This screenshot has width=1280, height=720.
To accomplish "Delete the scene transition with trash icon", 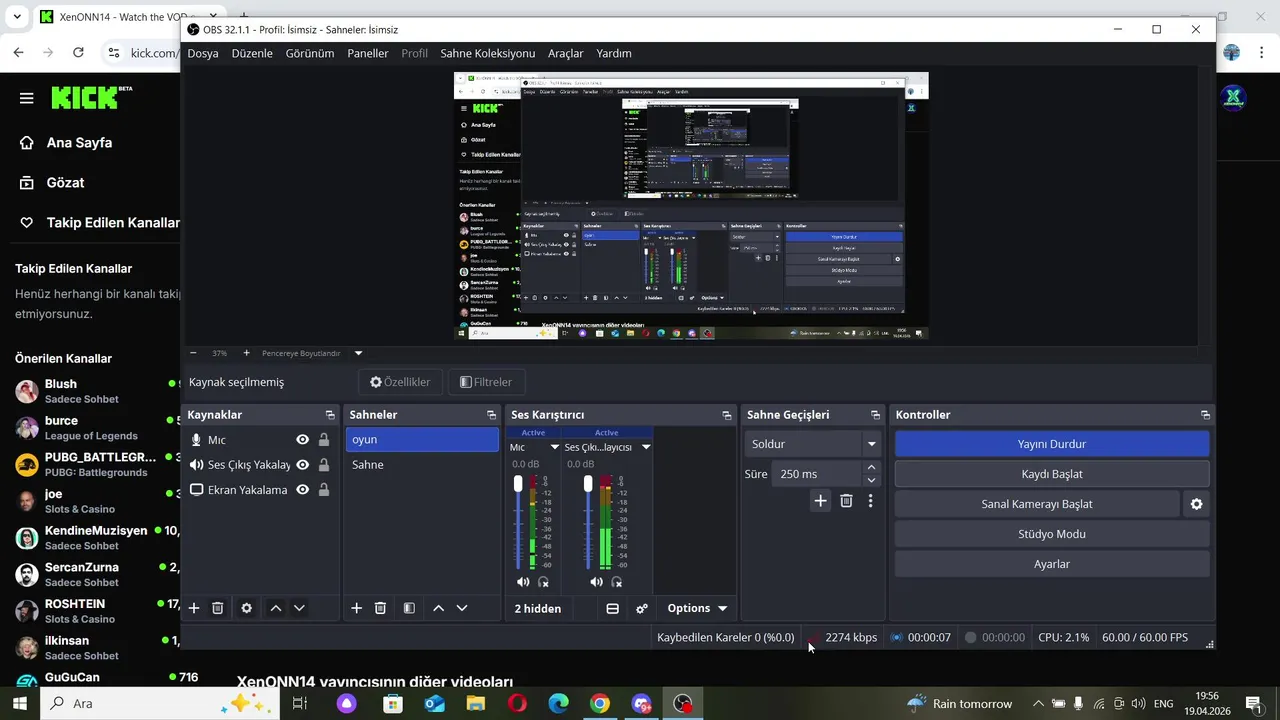I will 846,501.
